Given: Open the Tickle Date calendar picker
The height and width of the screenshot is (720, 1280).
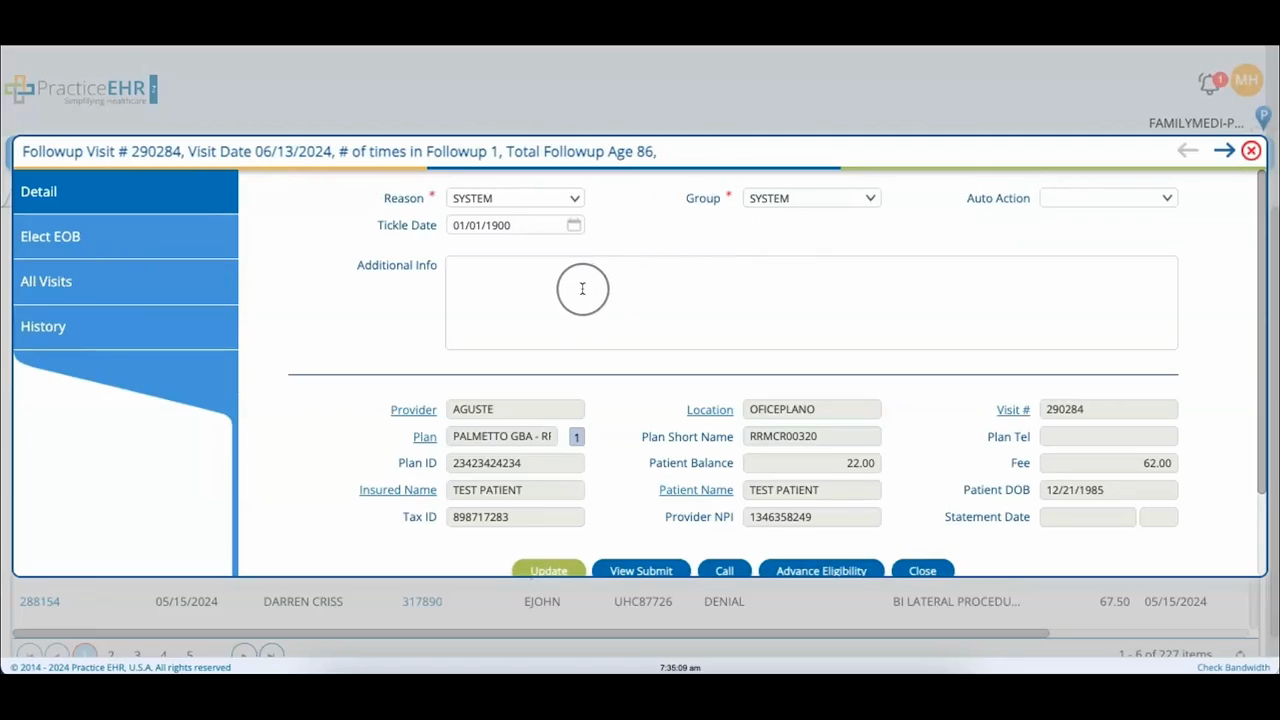Looking at the screenshot, I should click(574, 225).
